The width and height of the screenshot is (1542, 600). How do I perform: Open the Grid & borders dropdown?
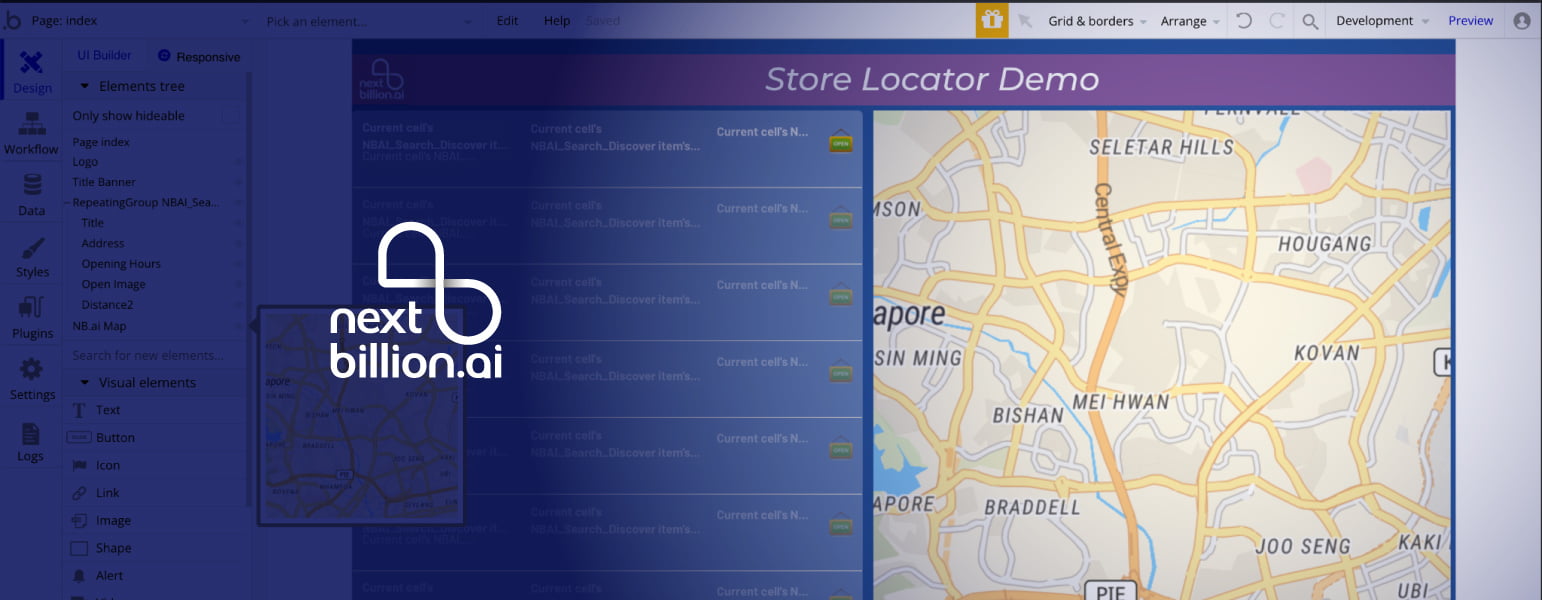(x=1097, y=21)
